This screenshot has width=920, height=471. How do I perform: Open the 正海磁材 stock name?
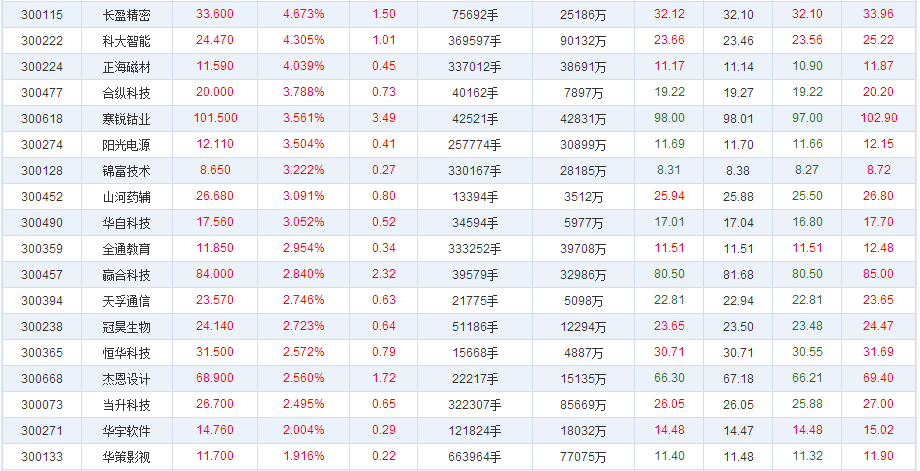tap(126, 67)
